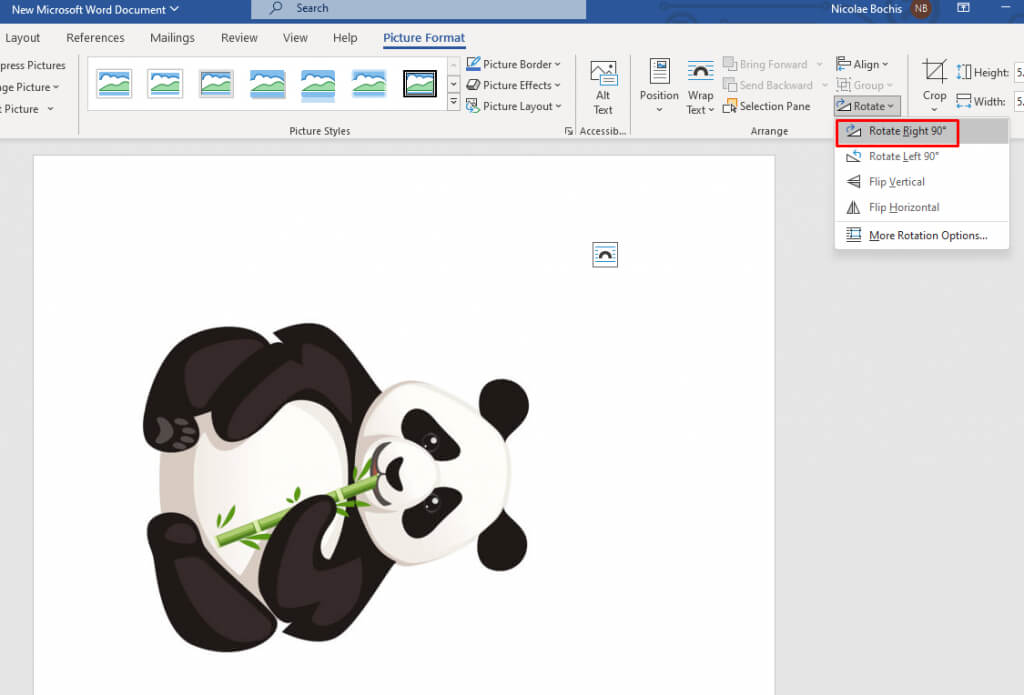1024x695 pixels.
Task: Click the layout options icon beside the panda
Action: (x=605, y=255)
